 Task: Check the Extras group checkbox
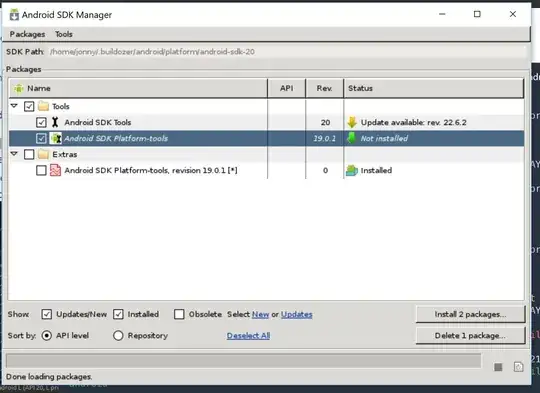pos(29,154)
